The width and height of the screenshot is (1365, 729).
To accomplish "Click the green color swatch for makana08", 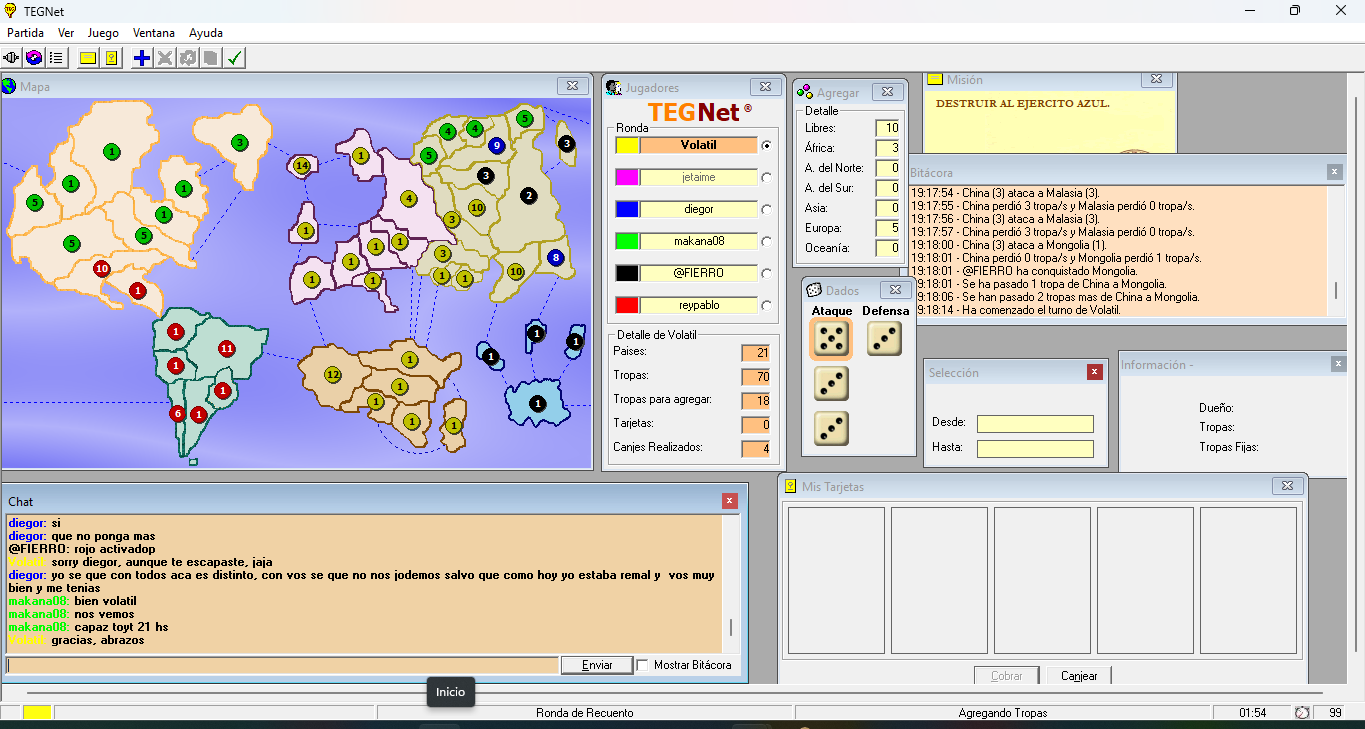I will [x=627, y=242].
